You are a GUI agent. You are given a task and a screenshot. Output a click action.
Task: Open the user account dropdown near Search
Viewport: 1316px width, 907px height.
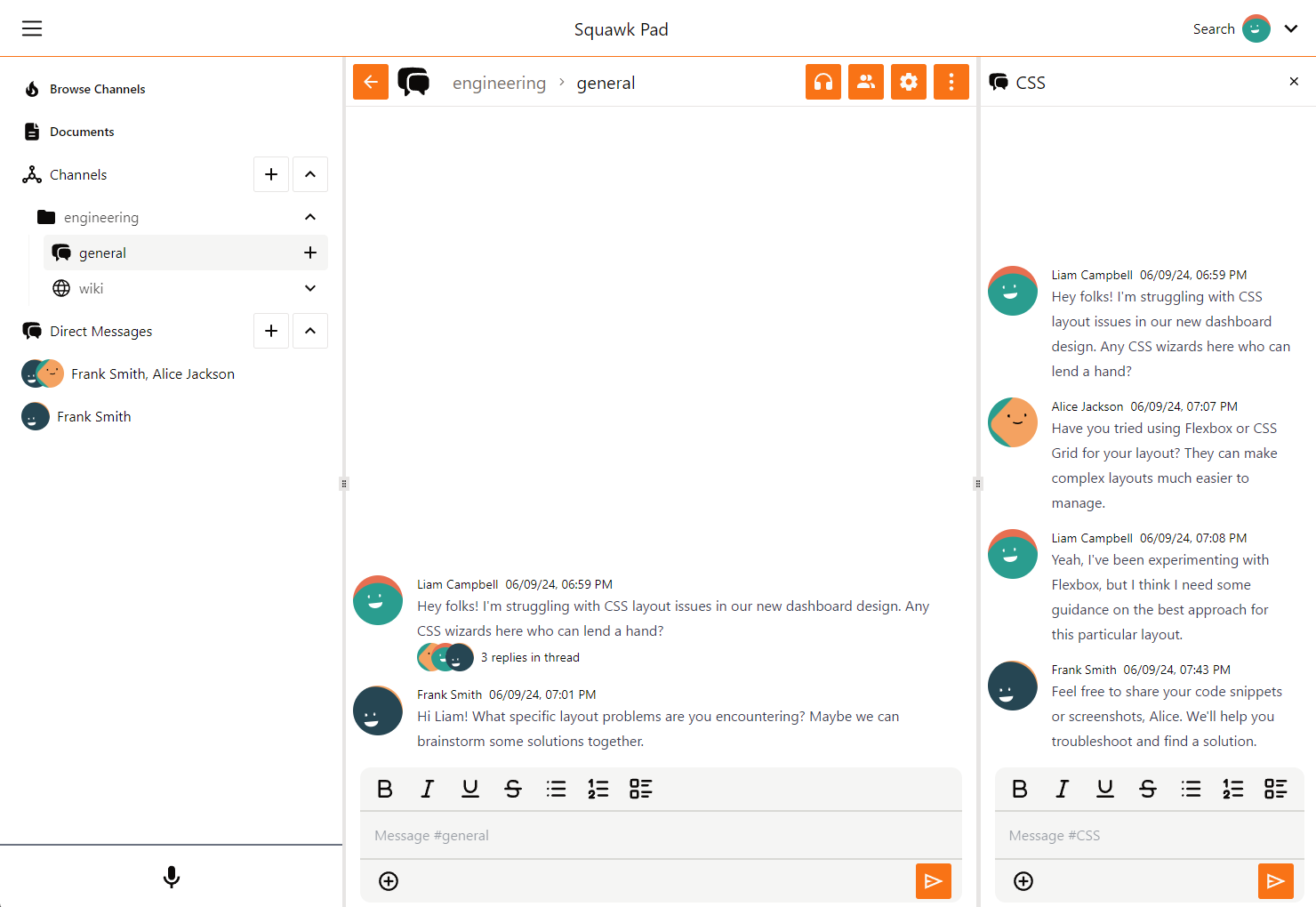point(1291,28)
